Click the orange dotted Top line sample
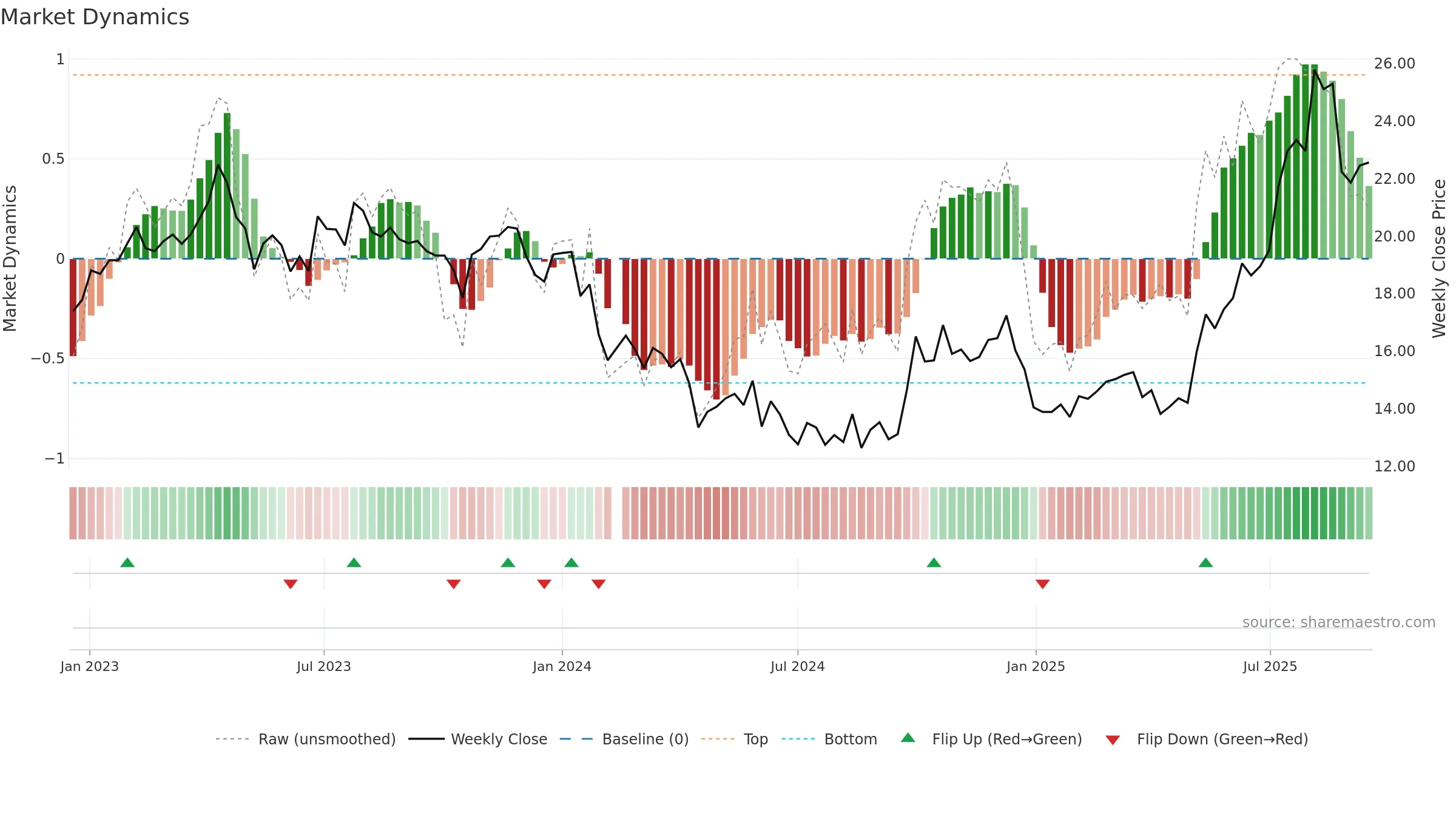 pos(718,739)
